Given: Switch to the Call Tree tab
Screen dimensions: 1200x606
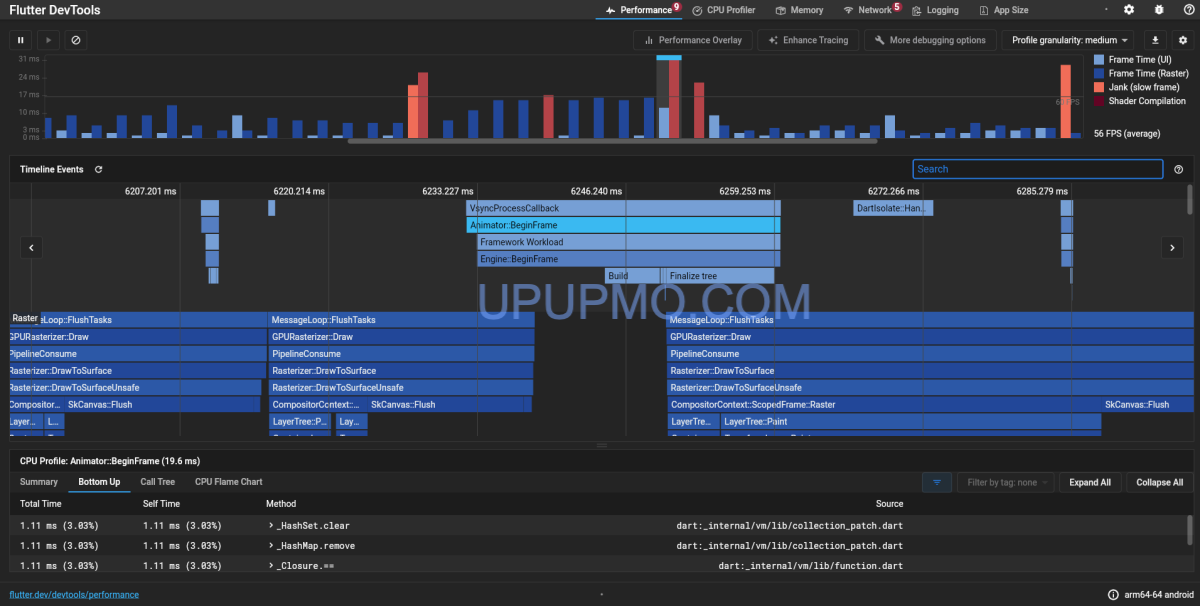Looking at the screenshot, I should (x=157, y=482).
